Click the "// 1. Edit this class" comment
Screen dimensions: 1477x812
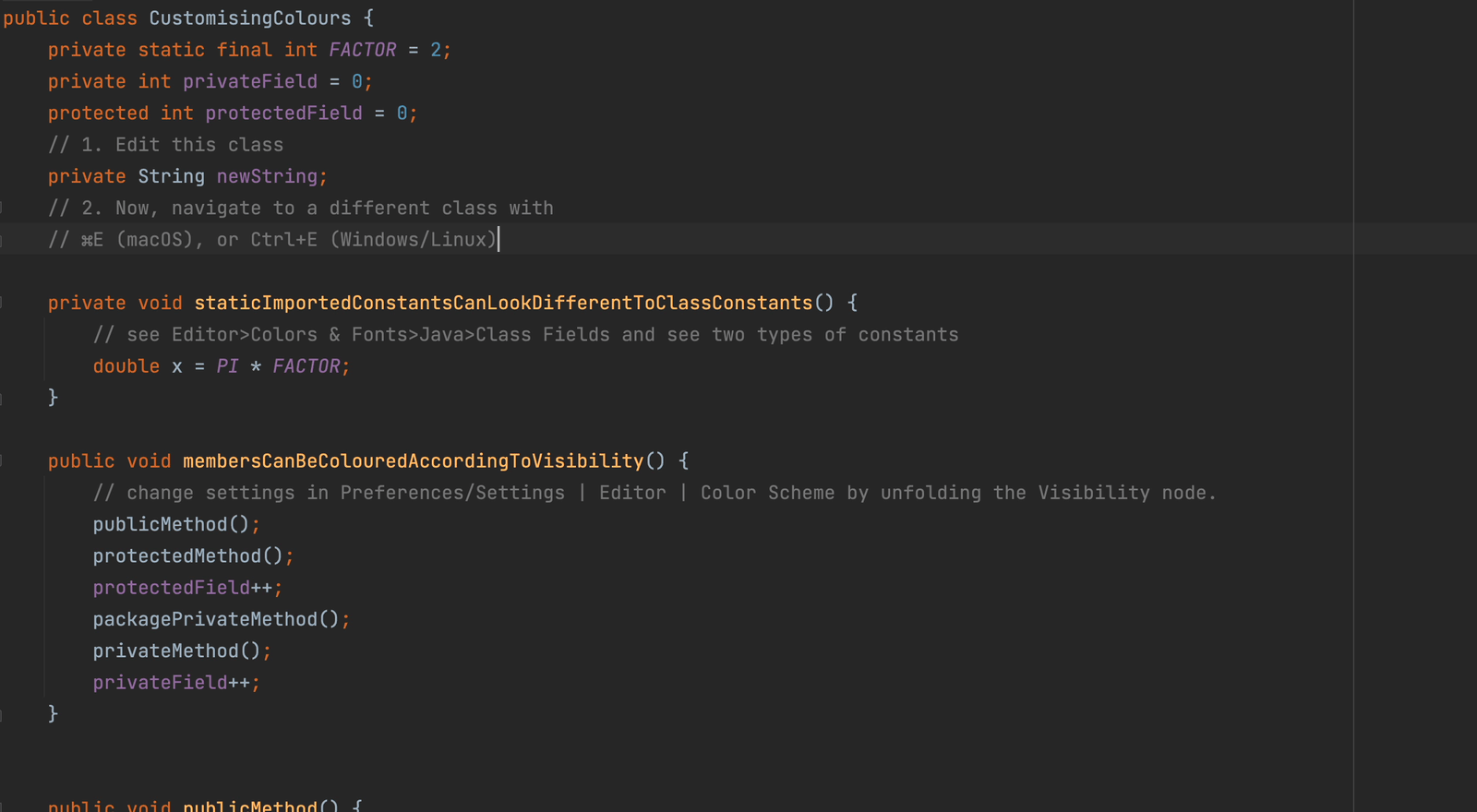pos(166,145)
